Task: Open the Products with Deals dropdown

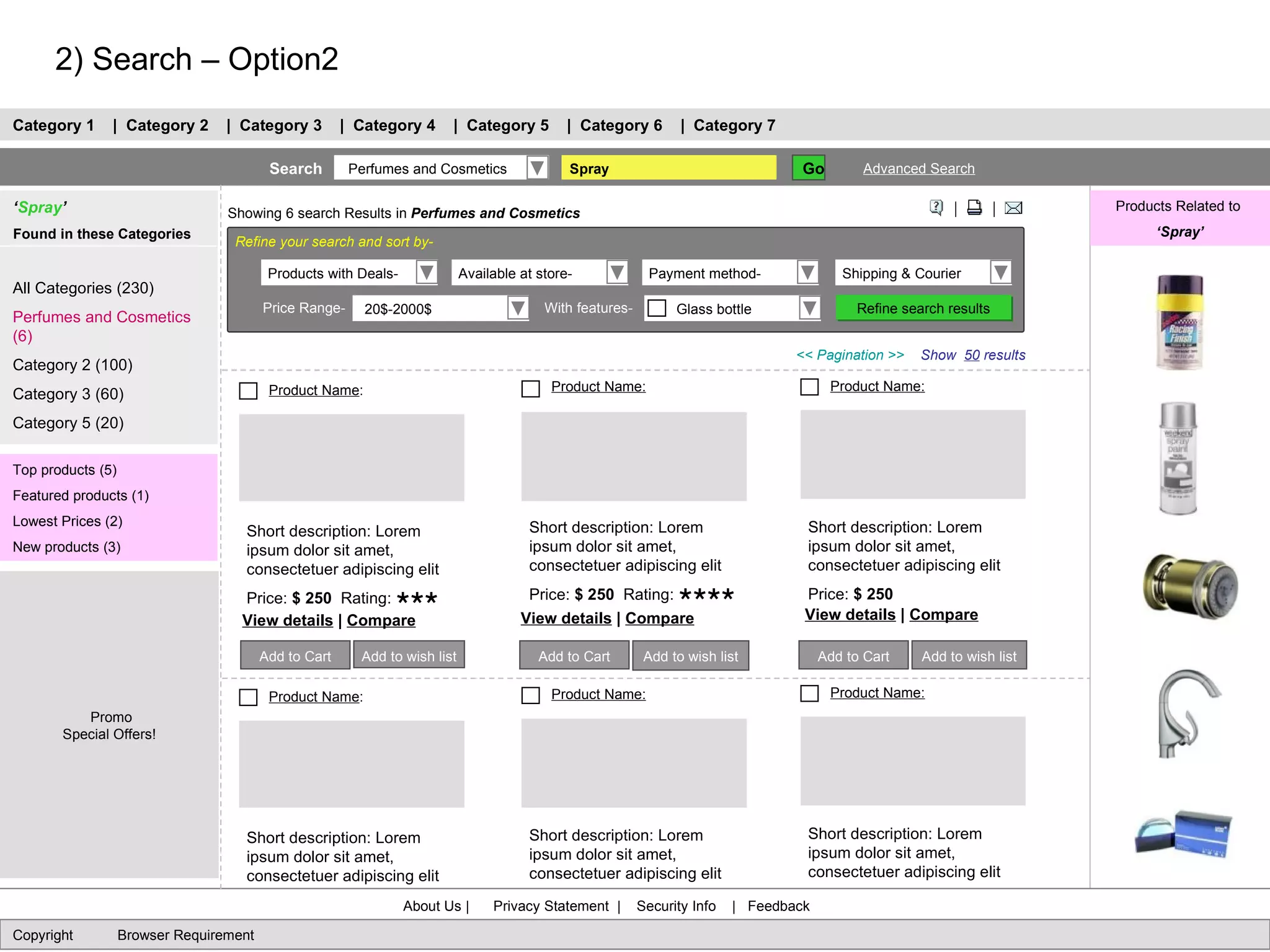Action: [x=427, y=273]
